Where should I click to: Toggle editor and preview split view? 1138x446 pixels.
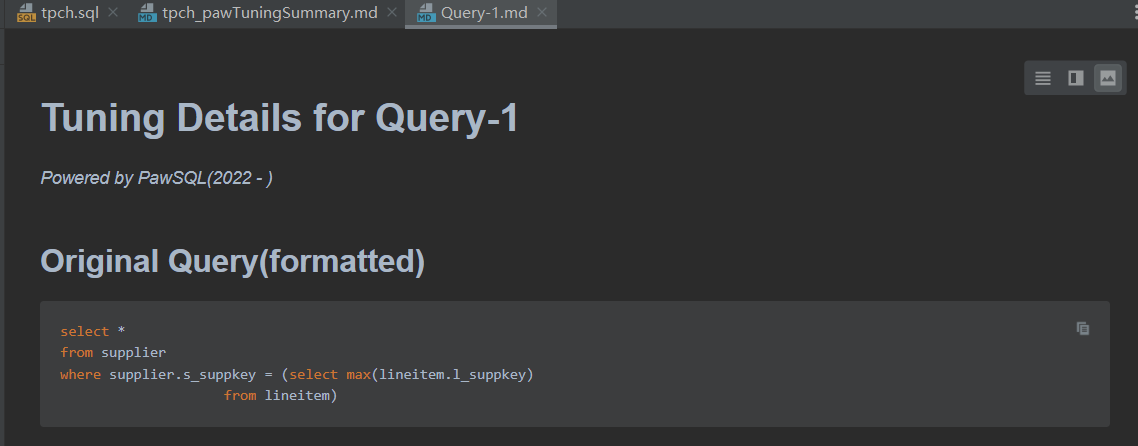[1075, 78]
